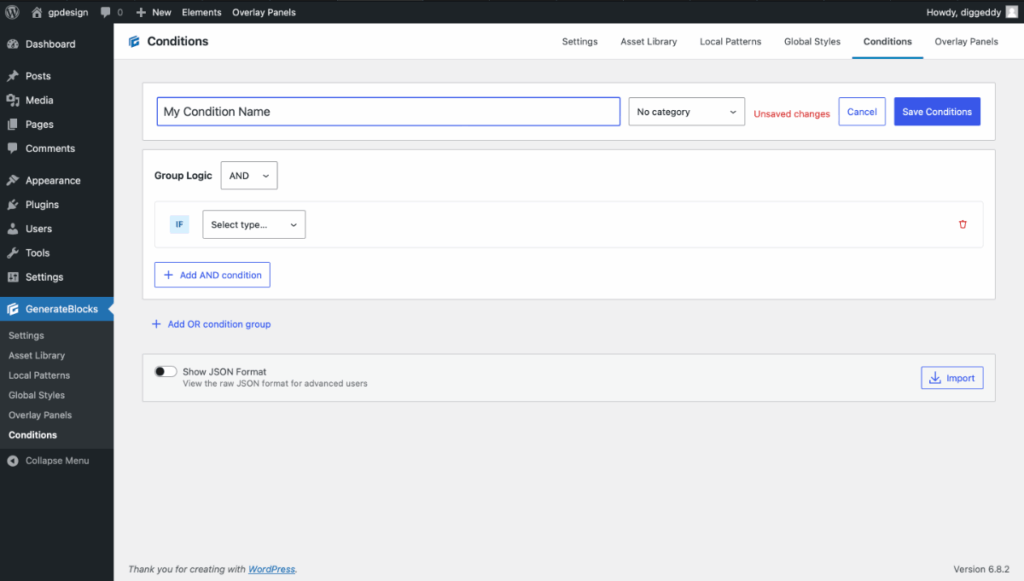The width and height of the screenshot is (1024, 581).
Task: Select the Conditions tab
Action: pos(888,41)
